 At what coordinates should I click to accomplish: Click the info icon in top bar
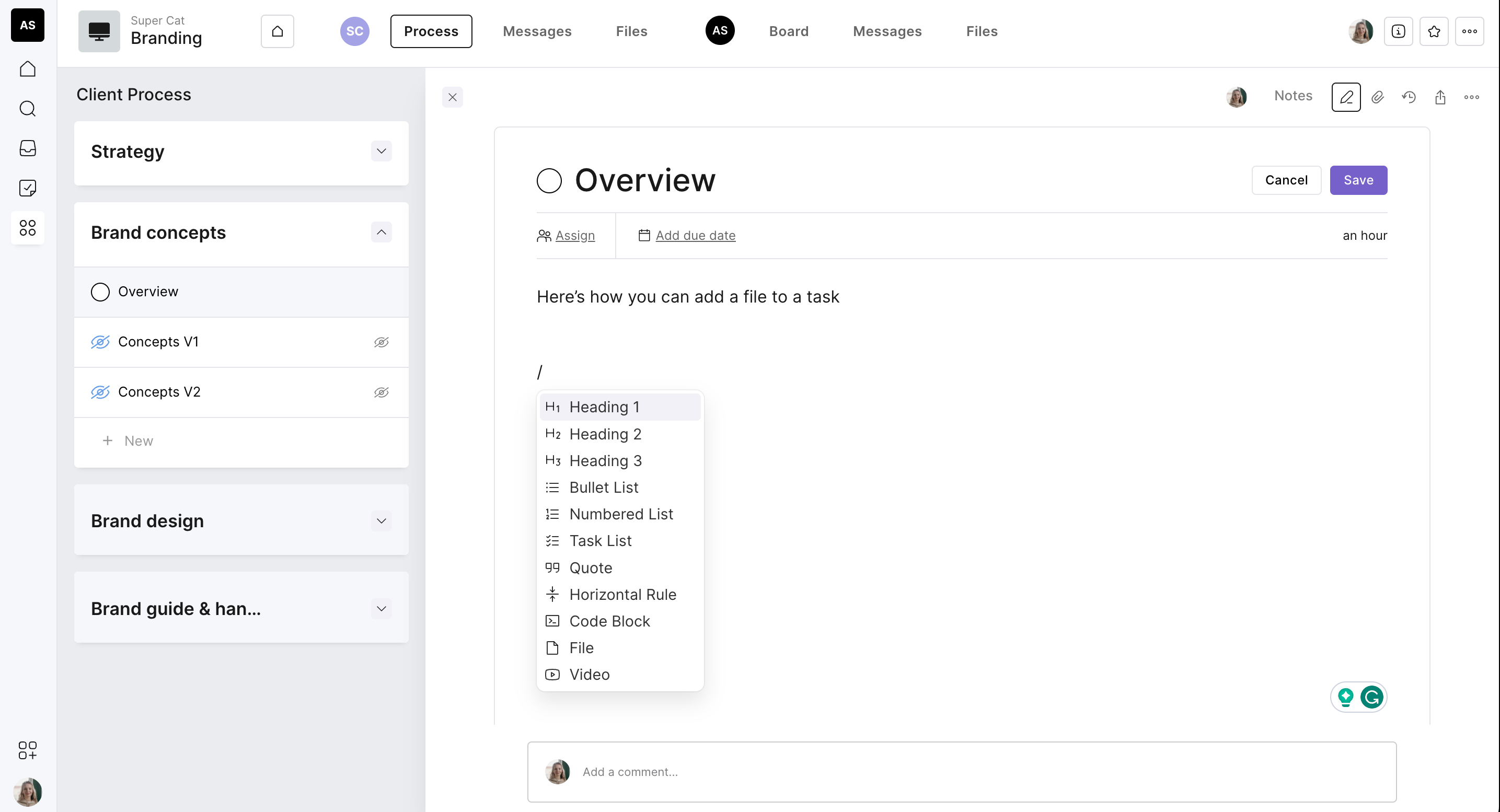click(1398, 31)
